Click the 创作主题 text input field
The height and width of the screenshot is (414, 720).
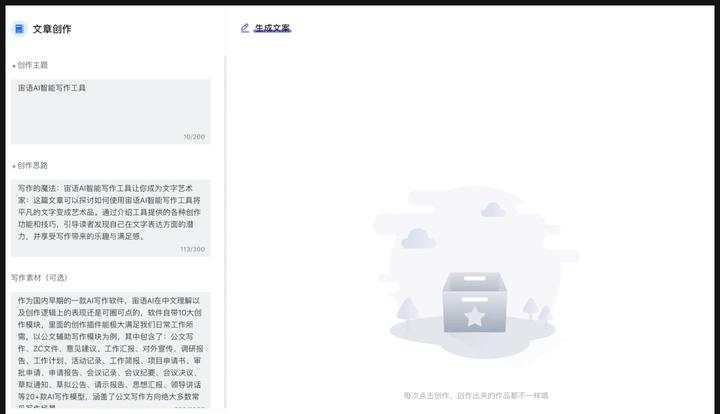click(111, 112)
